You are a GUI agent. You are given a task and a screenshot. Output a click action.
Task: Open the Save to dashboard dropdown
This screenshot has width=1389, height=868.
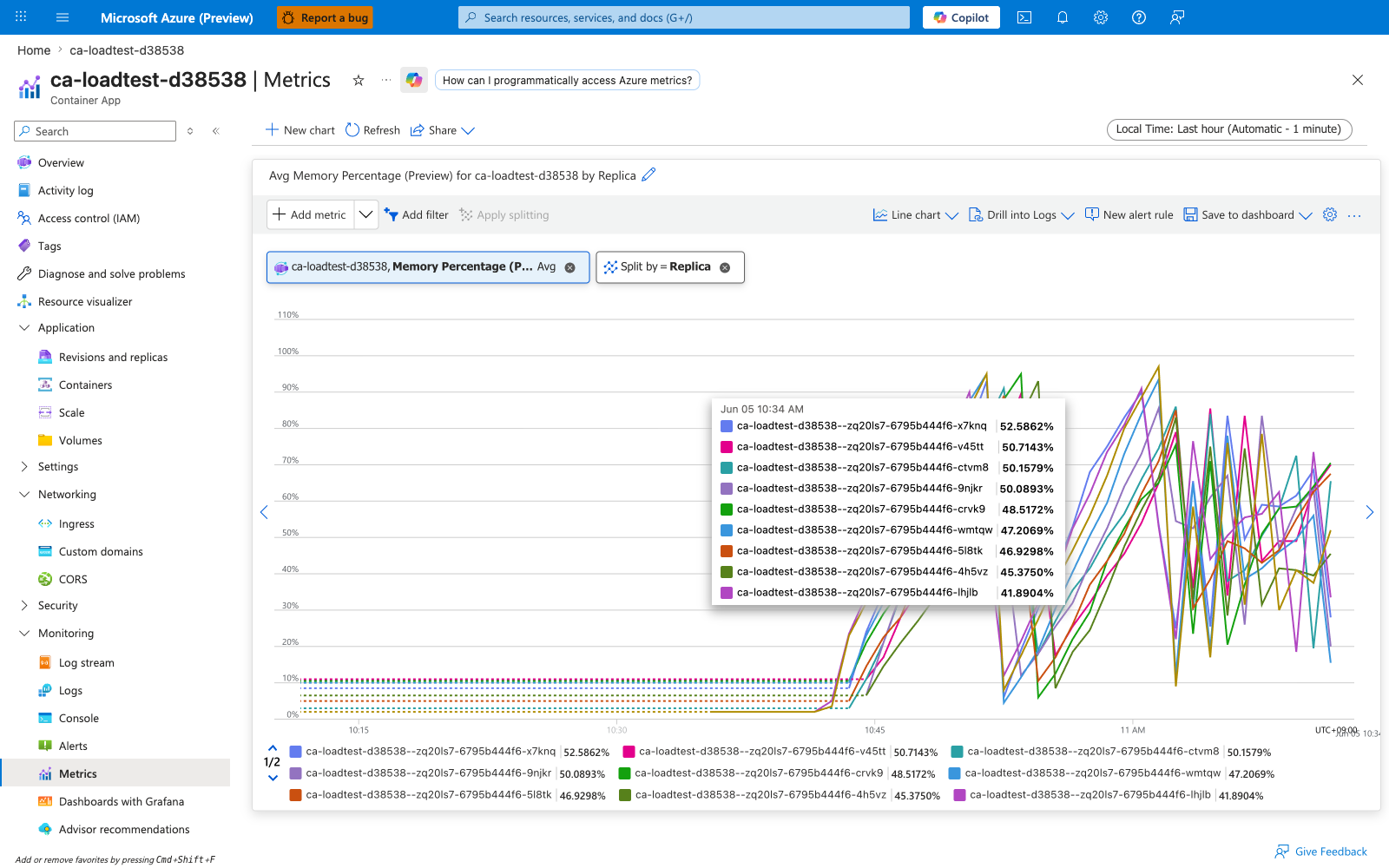[x=1248, y=215]
